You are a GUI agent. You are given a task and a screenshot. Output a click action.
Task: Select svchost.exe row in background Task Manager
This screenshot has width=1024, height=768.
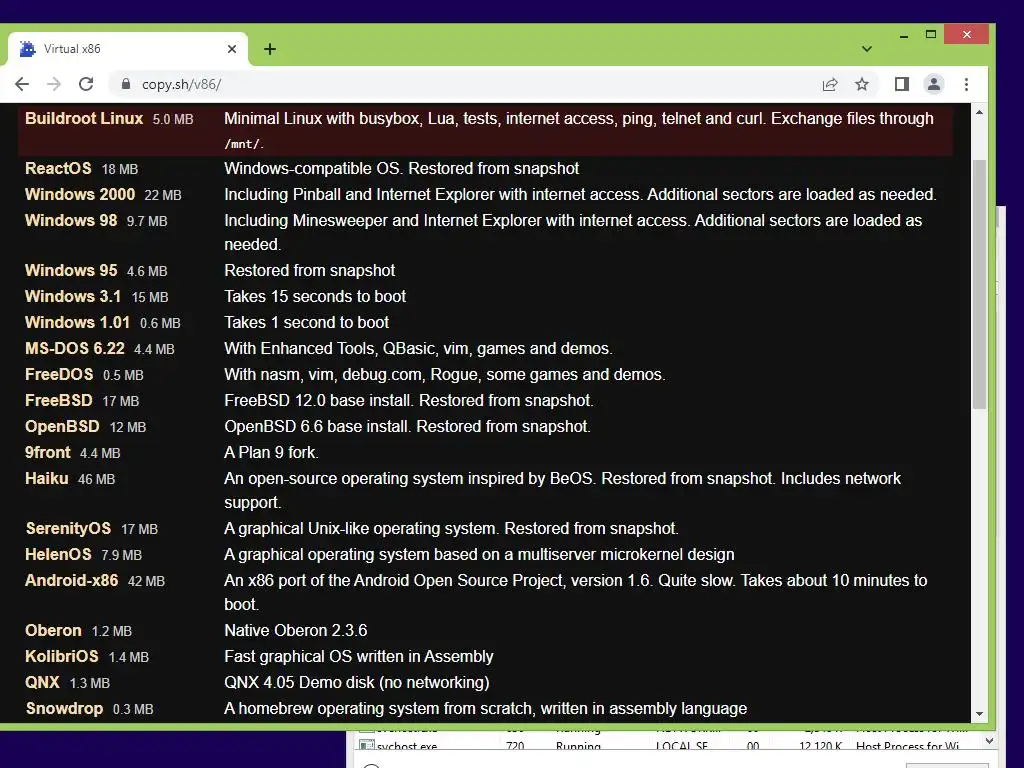click(666, 745)
